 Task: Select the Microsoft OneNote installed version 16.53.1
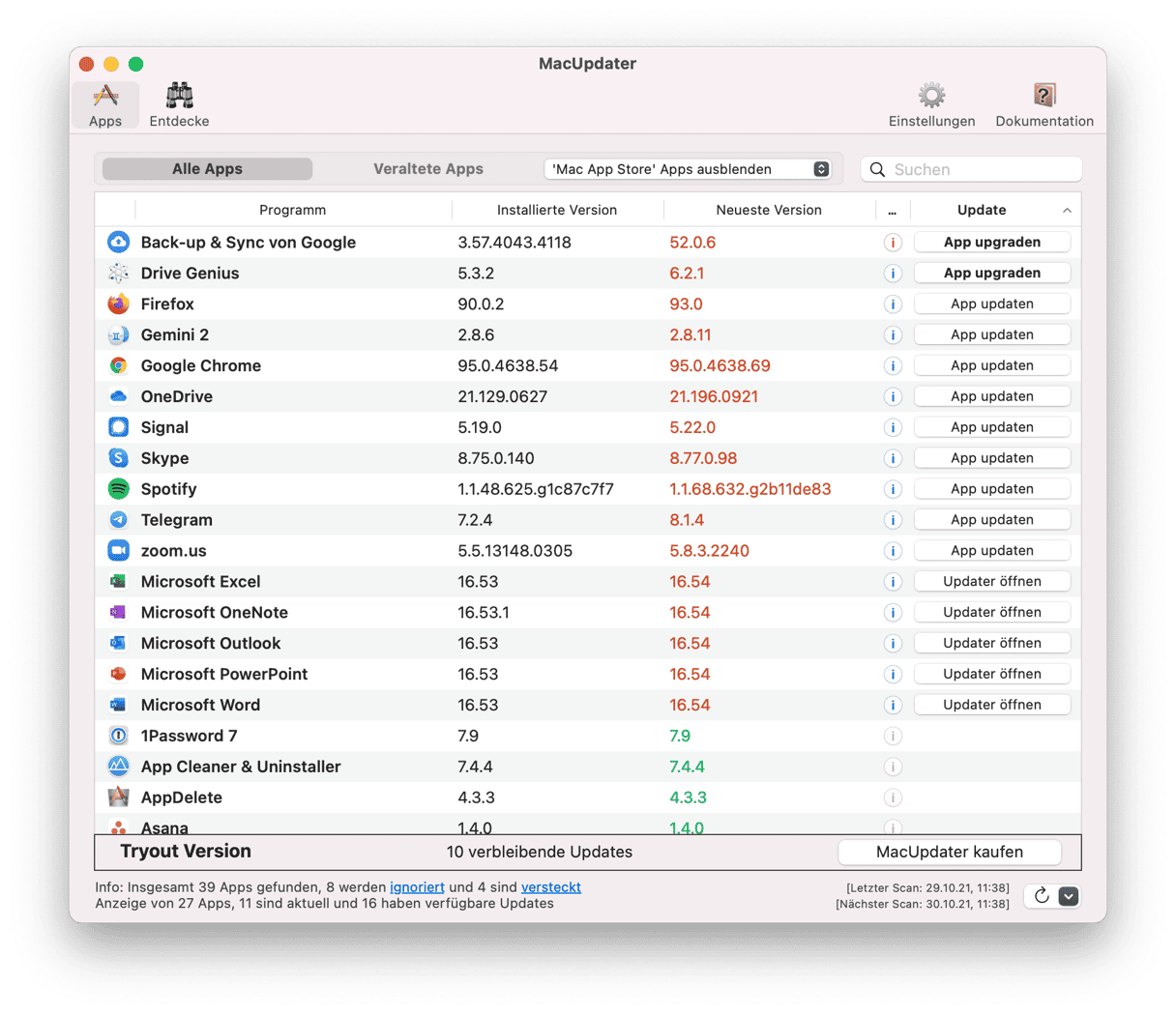point(484,613)
